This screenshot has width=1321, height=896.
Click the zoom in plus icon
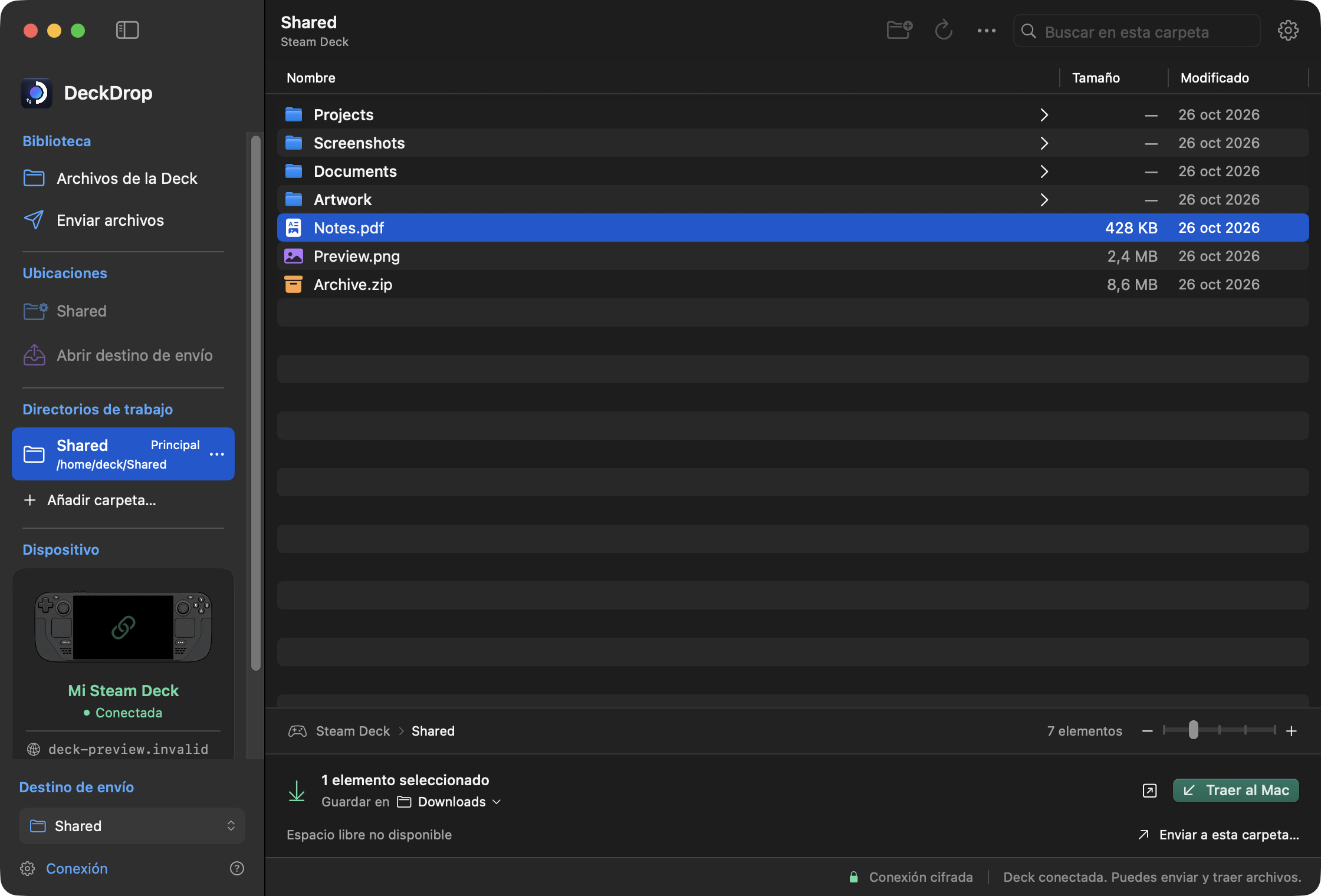1292,731
